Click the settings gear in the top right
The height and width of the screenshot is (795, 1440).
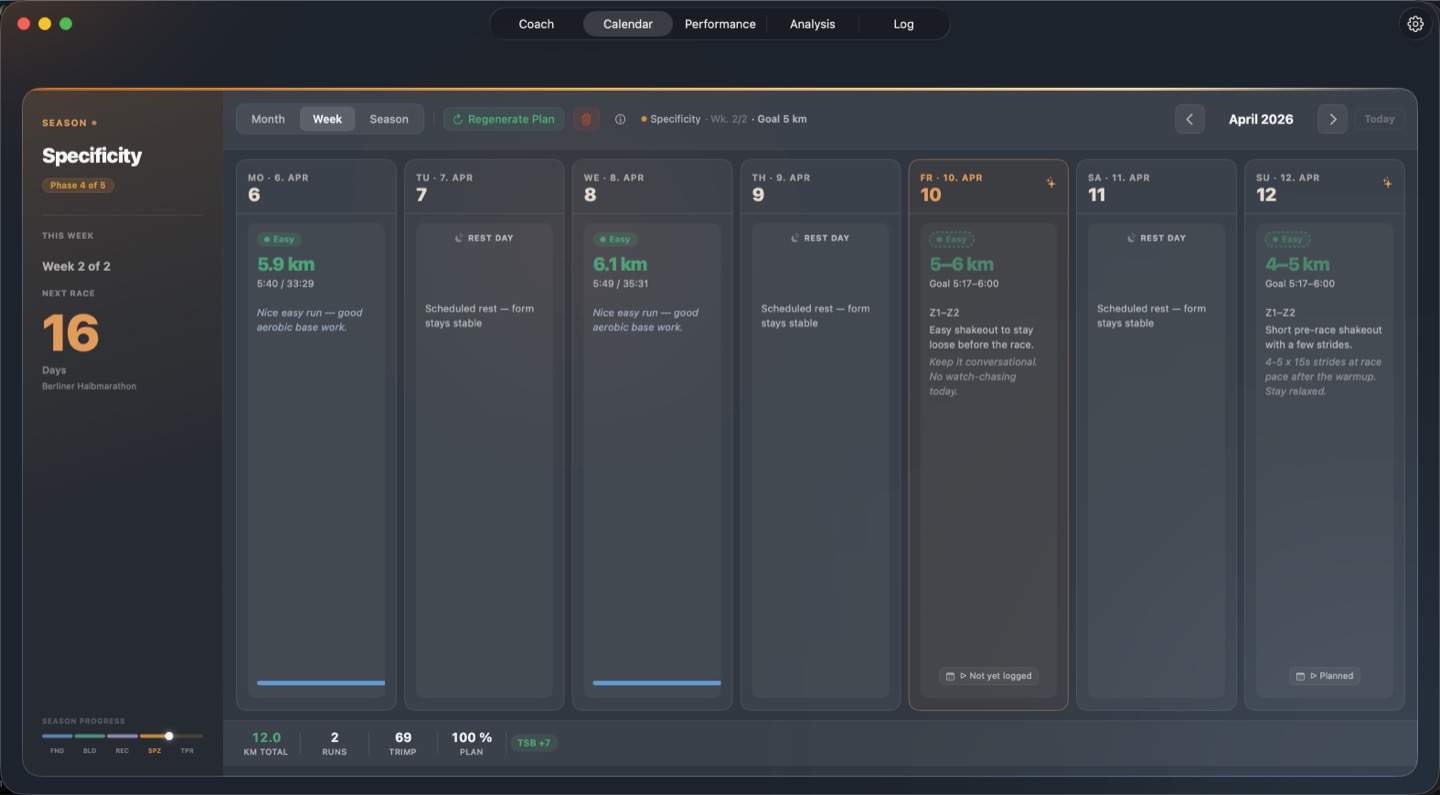pos(1415,23)
